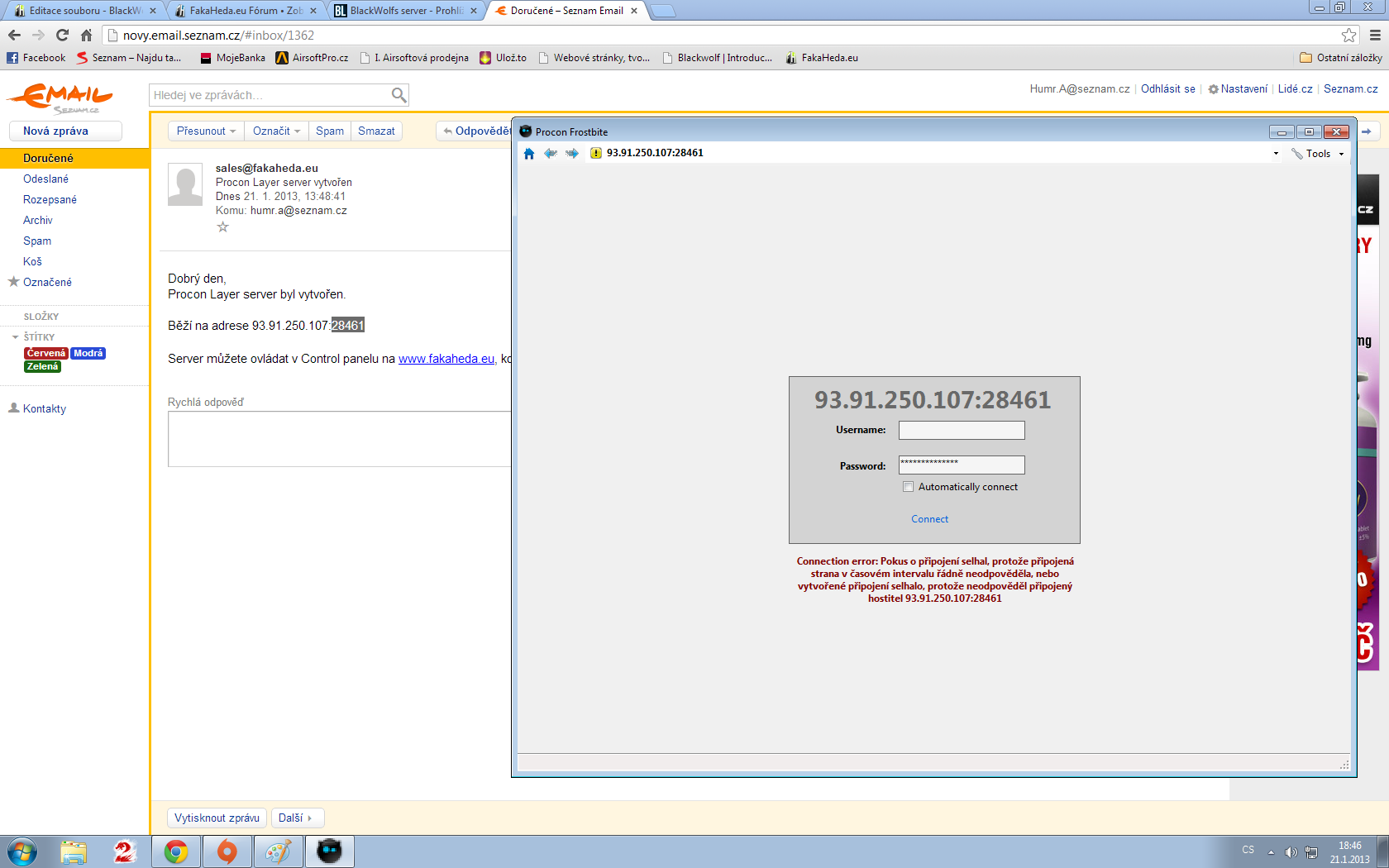Open the Spam folder in sidebar
1389x868 pixels.
[x=37, y=241]
